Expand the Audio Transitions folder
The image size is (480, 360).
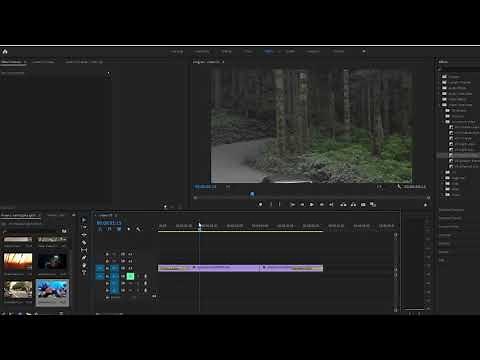coord(440,94)
